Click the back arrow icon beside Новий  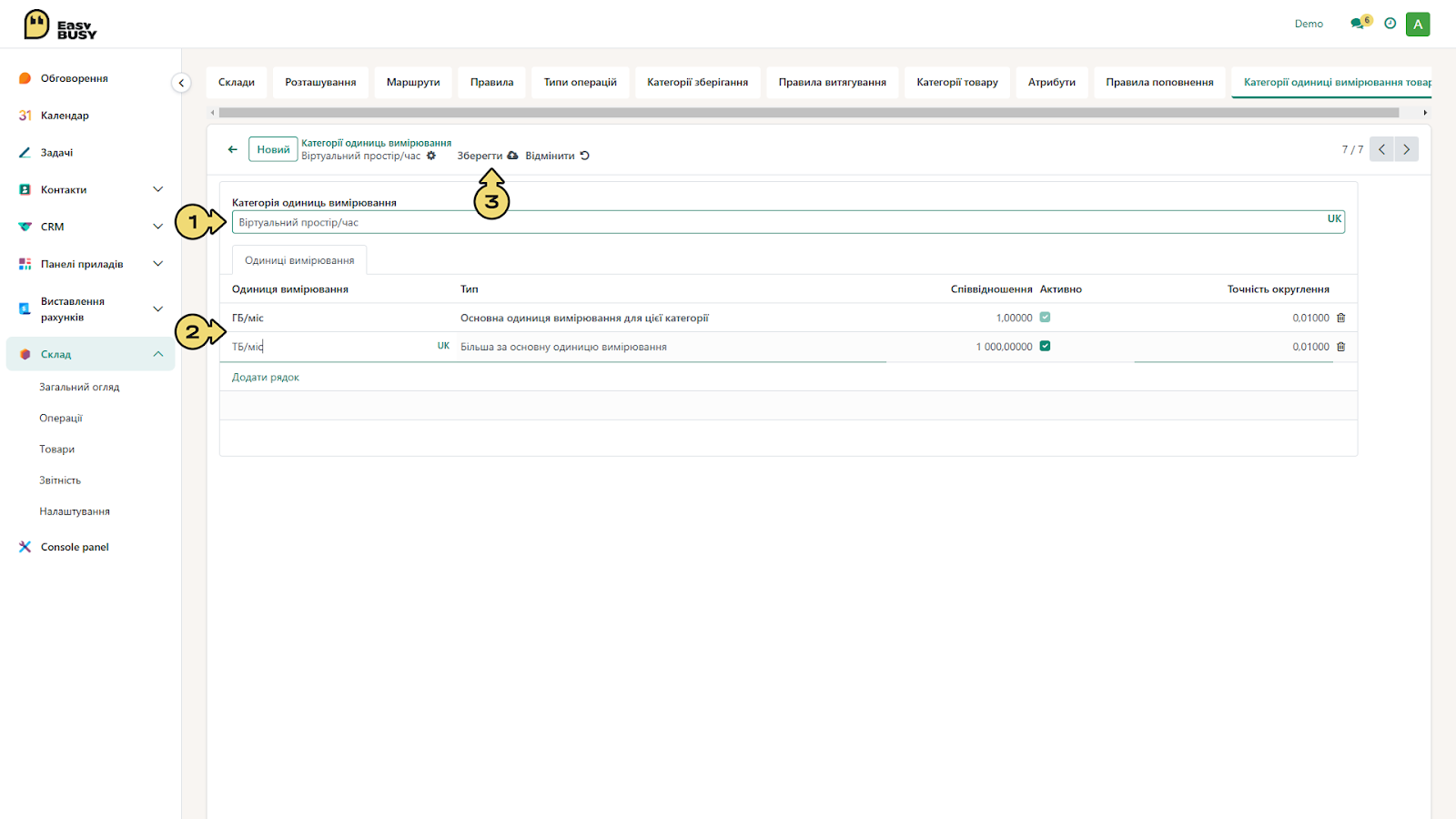pyautogui.click(x=232, y=149)
